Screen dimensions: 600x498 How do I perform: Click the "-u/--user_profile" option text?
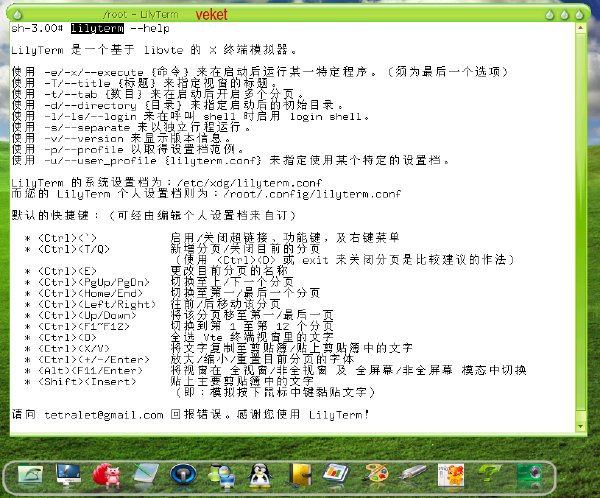[x=100, y=161]
